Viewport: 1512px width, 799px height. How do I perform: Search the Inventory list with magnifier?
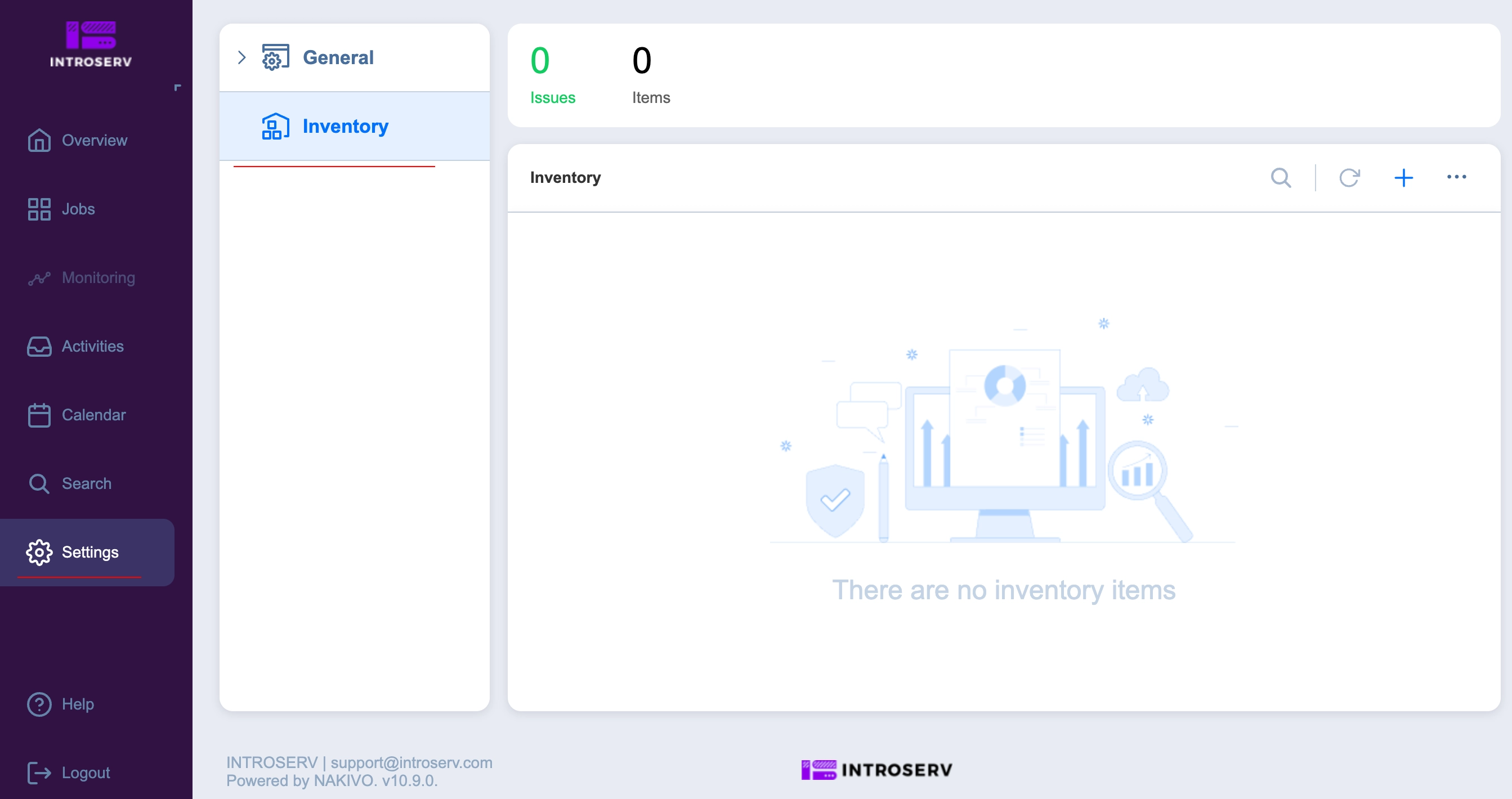click(1281, 177)
